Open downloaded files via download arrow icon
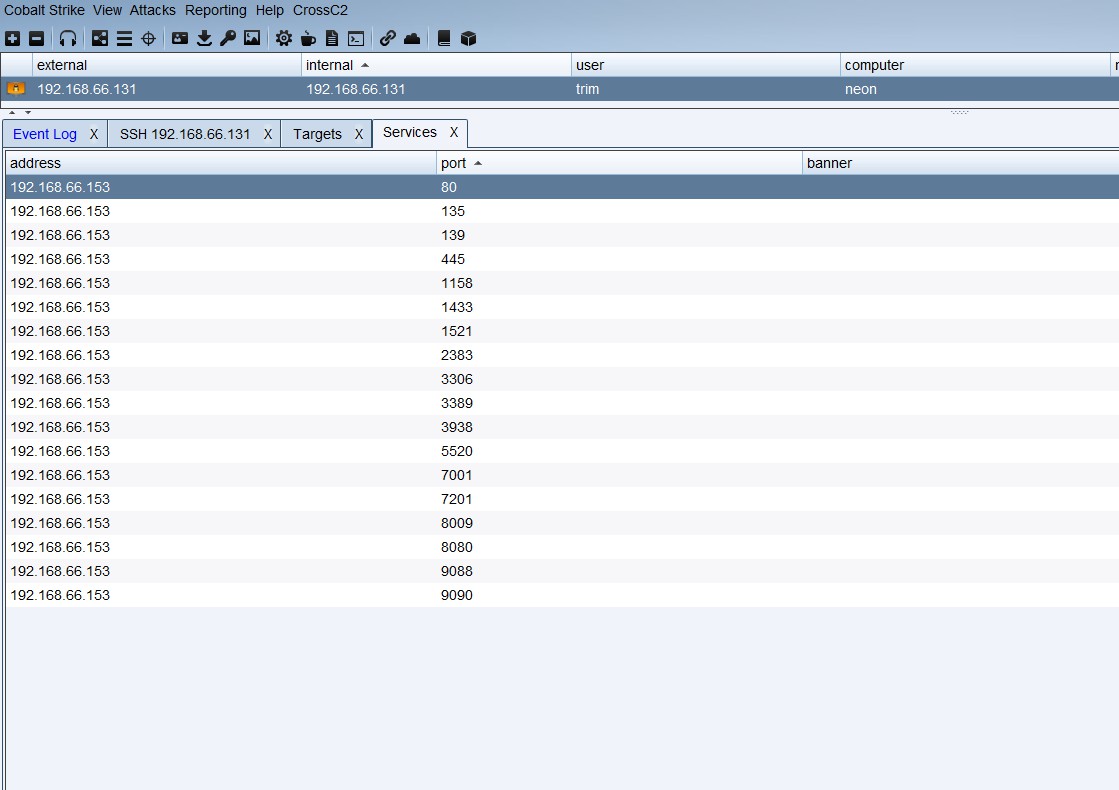1119x790 pixels. coord(204,38)
